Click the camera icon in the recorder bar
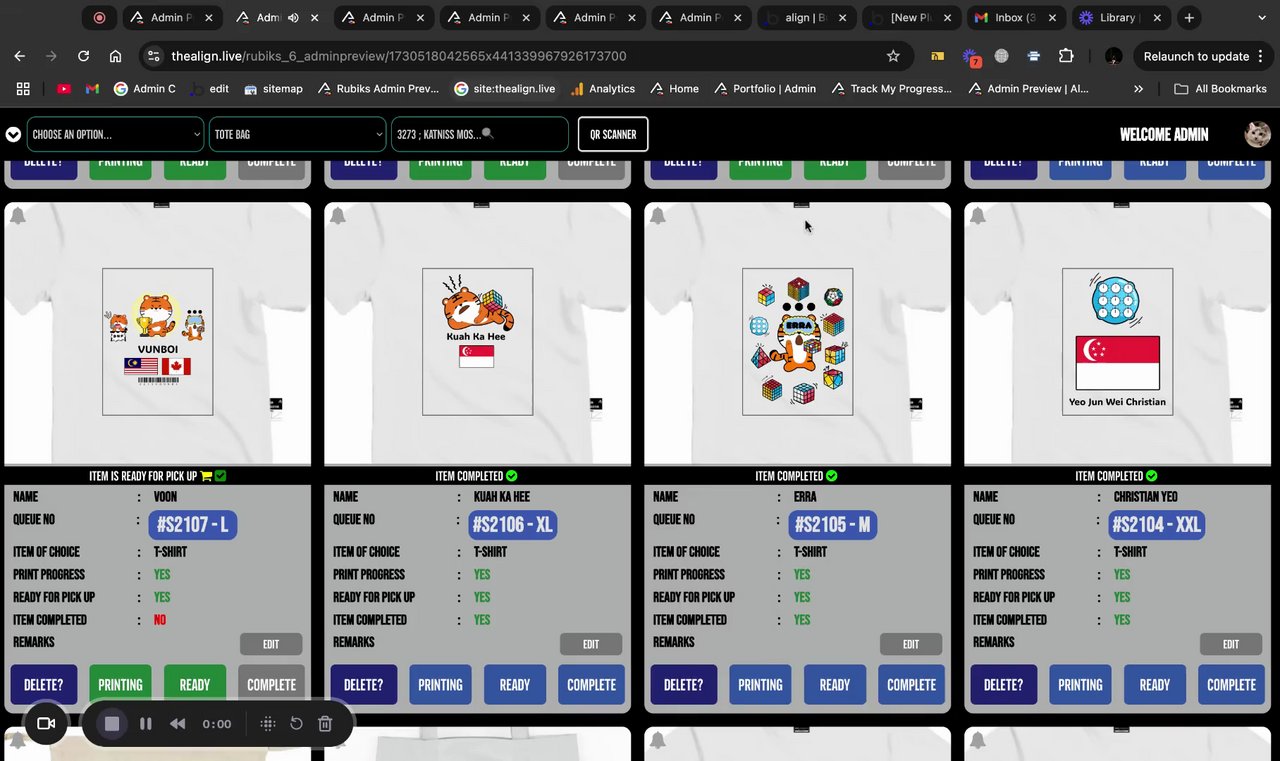The width and height of the screenshot is (1280, 761). (45, 723)
